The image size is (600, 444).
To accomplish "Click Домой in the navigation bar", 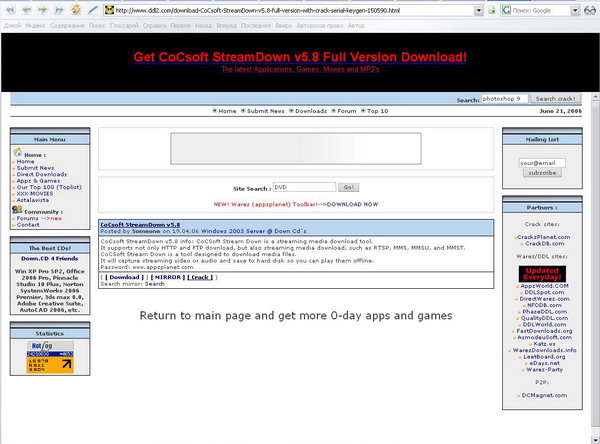I will [12, 26].
